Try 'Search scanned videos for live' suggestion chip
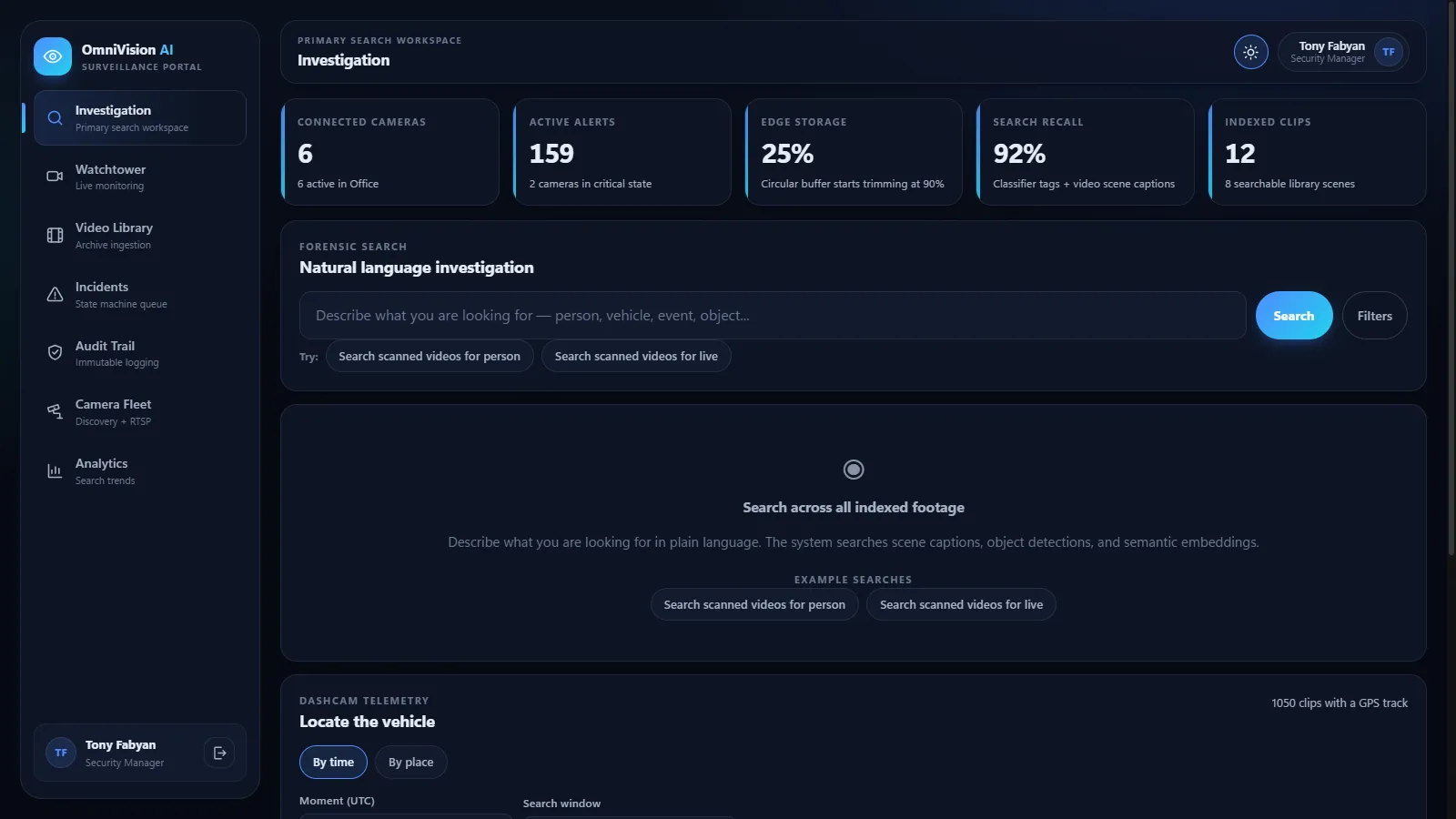This screenshot has height=819, width=1456. (636, 356)
